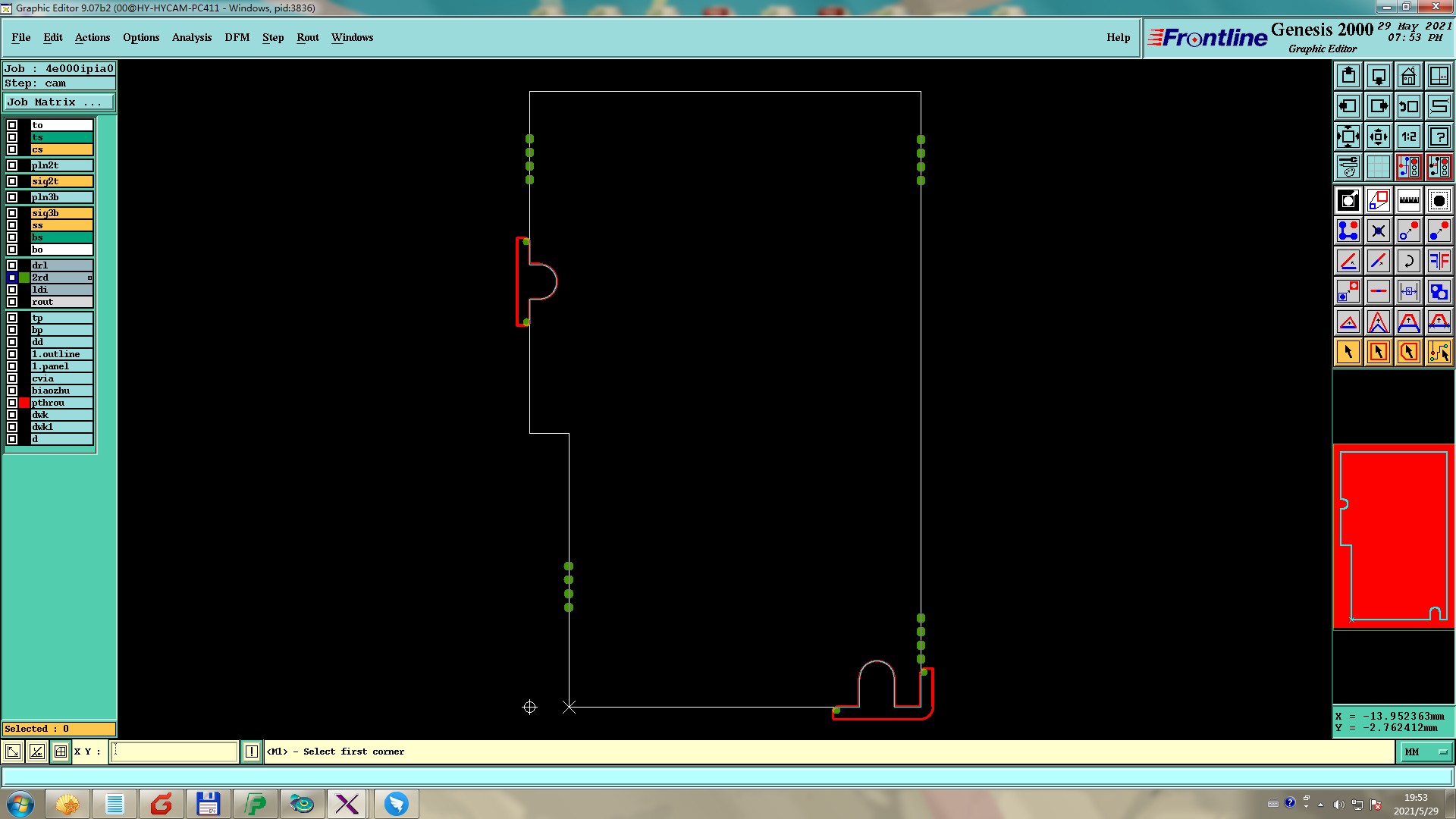
Task: Click the Job Matrix button
Action: 59,102
